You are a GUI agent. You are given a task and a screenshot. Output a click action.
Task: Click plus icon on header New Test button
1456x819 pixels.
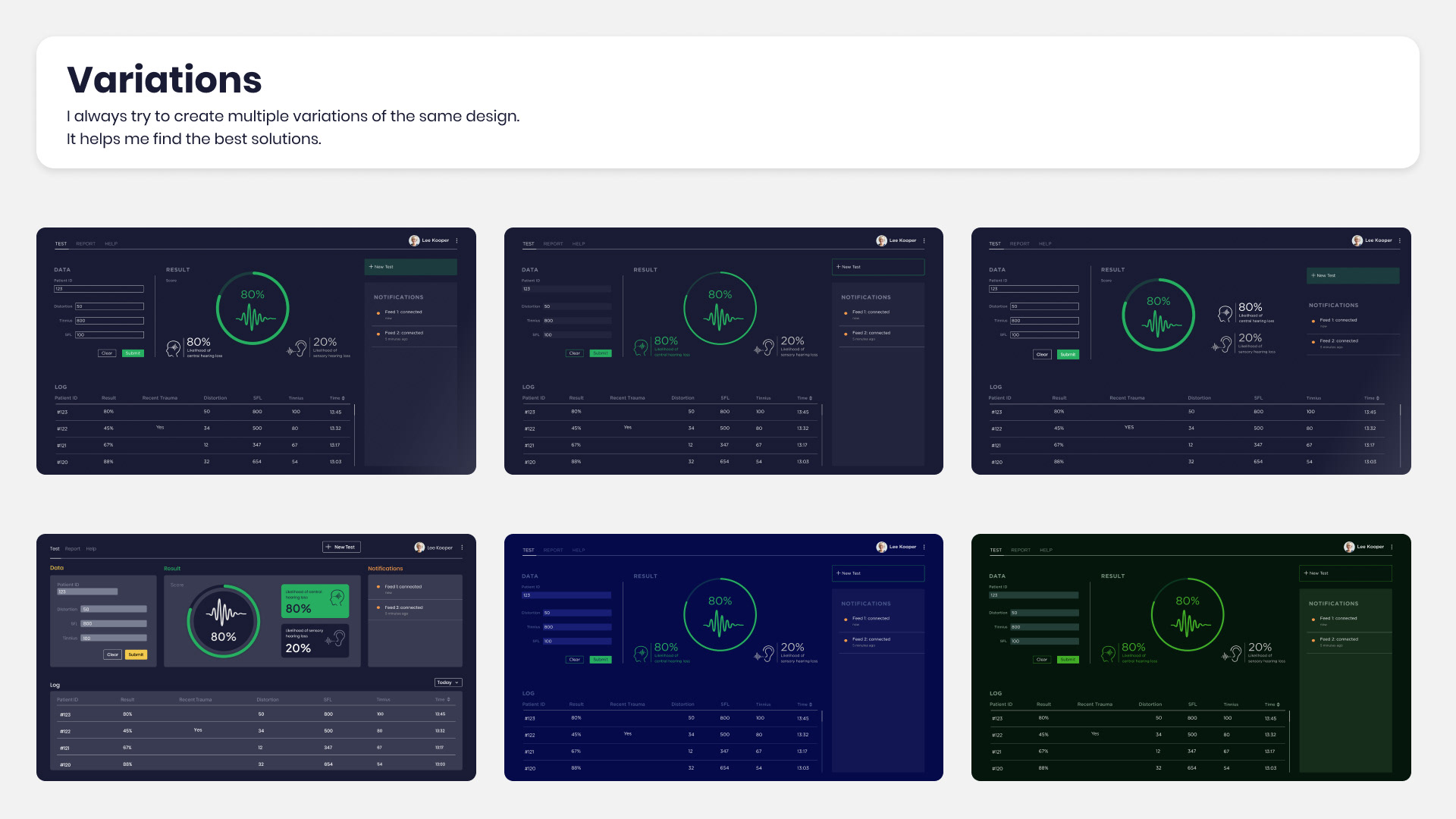328,547
